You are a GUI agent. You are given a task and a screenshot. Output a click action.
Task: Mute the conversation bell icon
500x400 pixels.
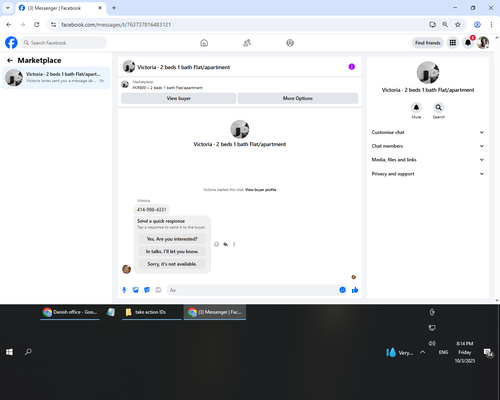pos(416,107)
